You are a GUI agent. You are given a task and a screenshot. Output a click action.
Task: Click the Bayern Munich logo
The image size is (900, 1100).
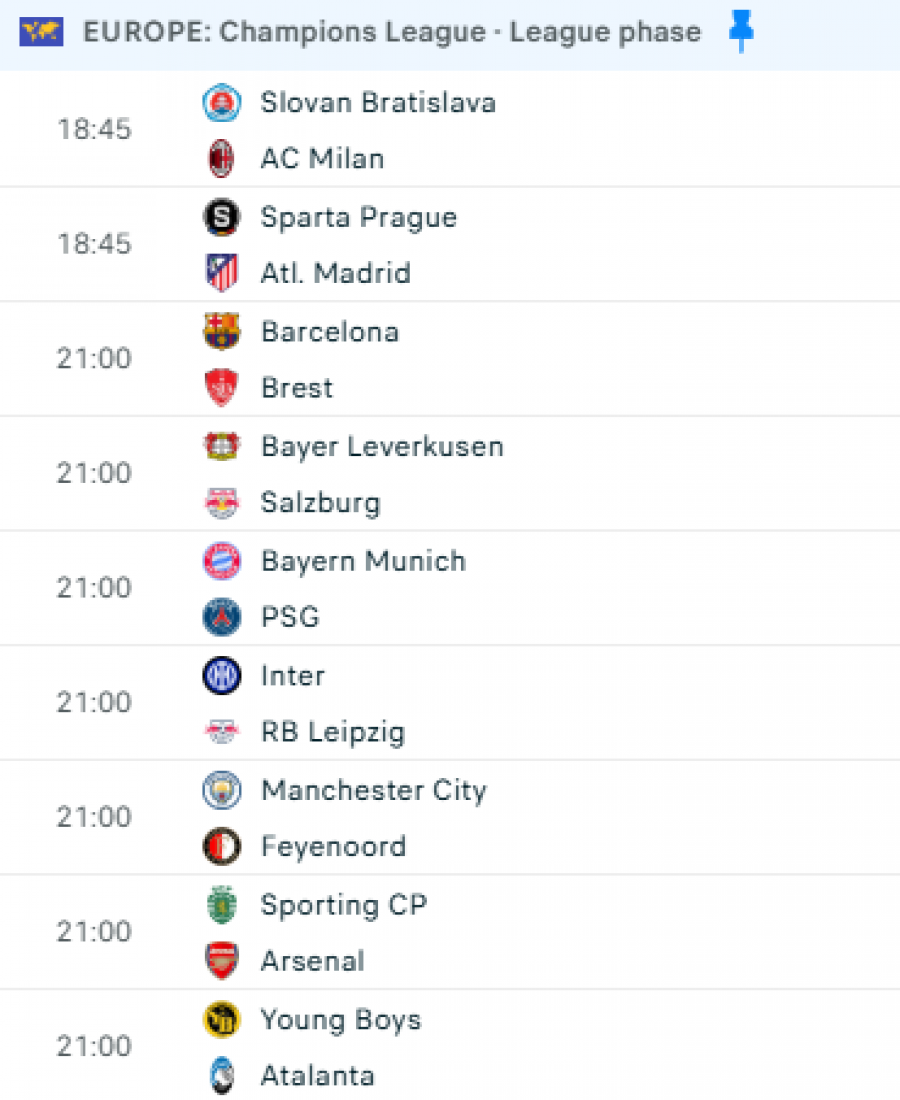[x=221, y=561]
